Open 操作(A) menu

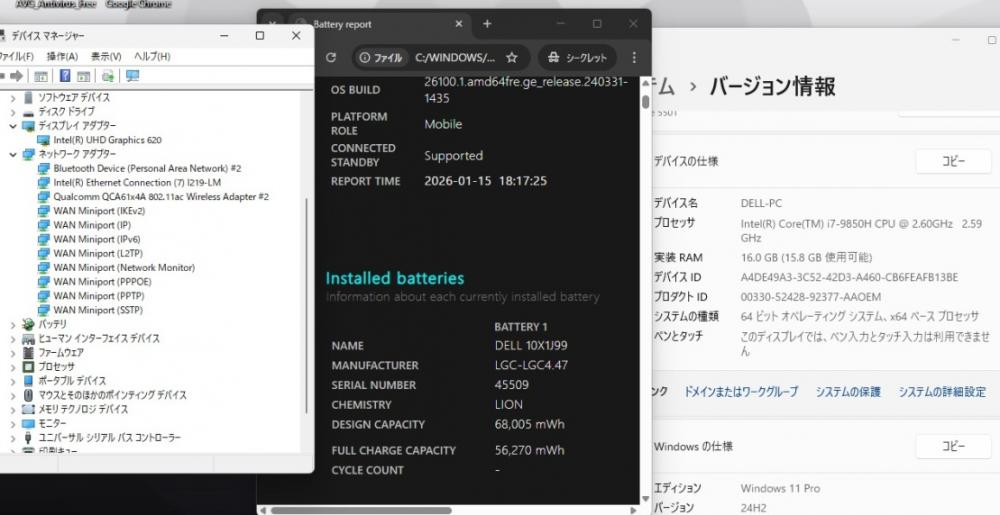pos(62,56)
